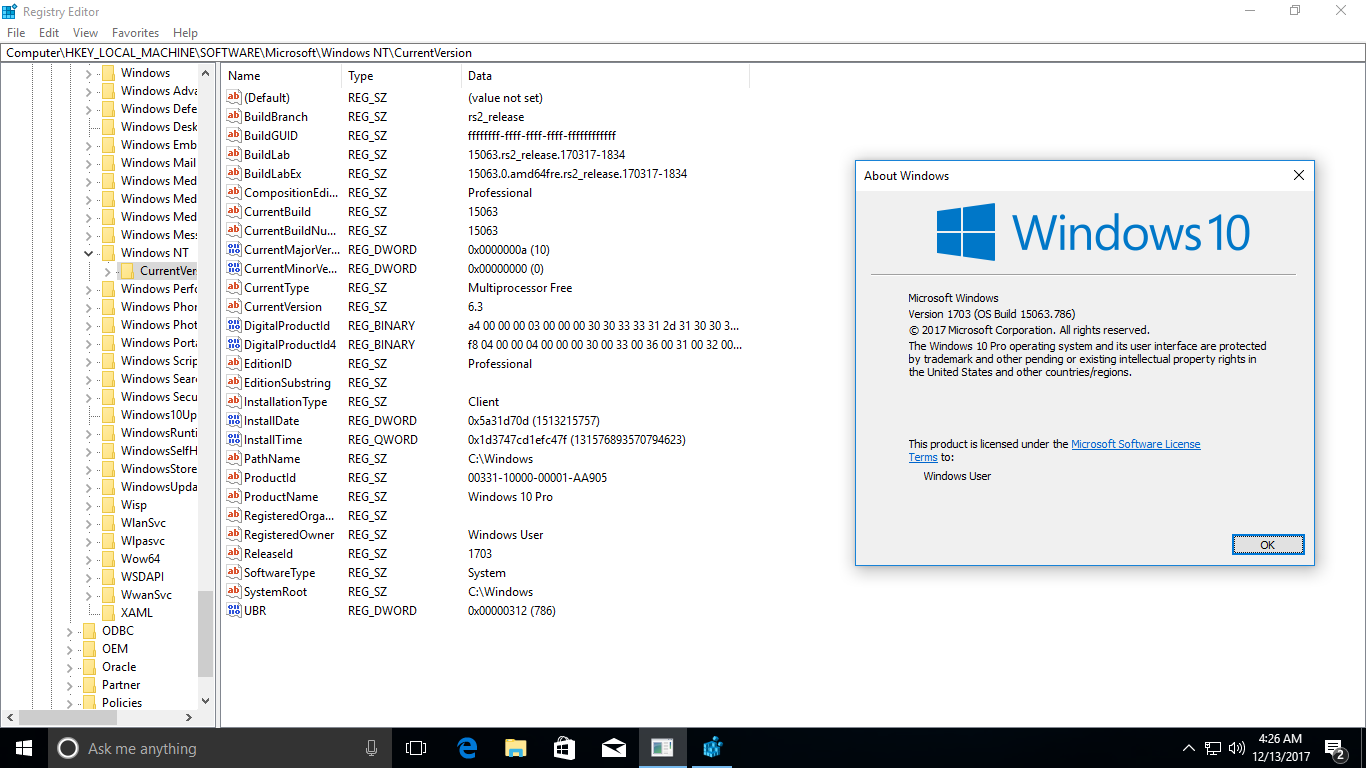Click the ProductName string value icon

pyautogui.click(x=234, y=497)
